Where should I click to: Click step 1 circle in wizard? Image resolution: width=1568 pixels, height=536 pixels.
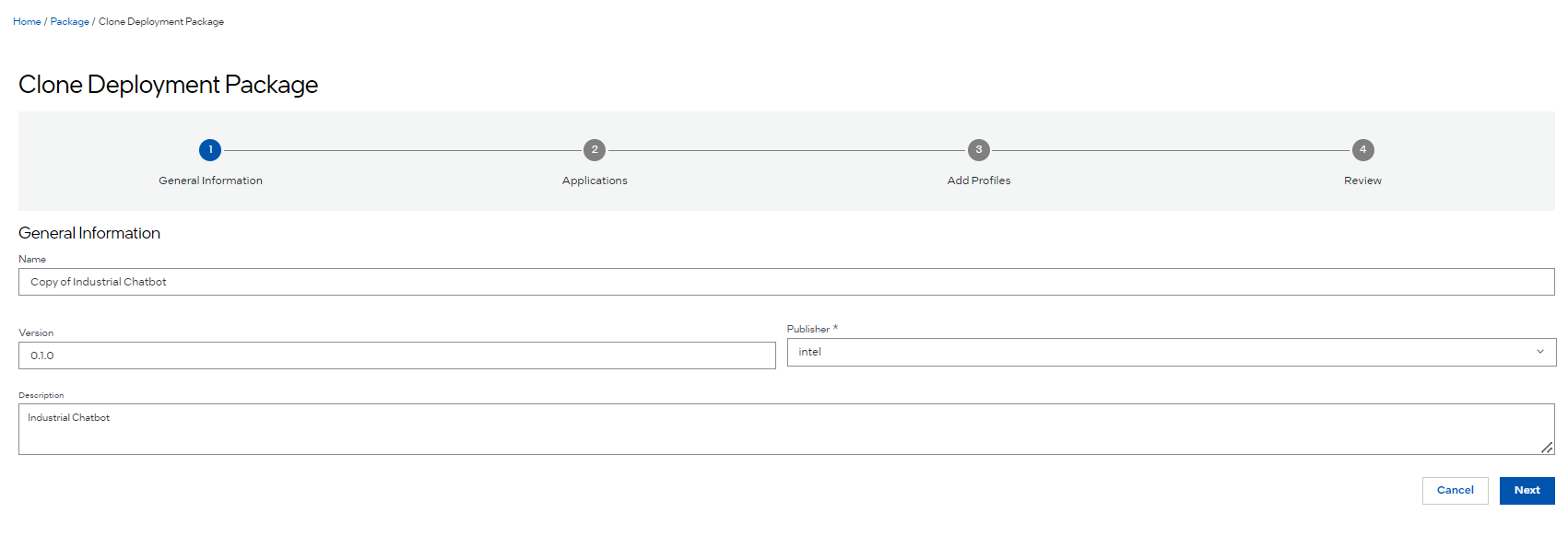point(210,150)
